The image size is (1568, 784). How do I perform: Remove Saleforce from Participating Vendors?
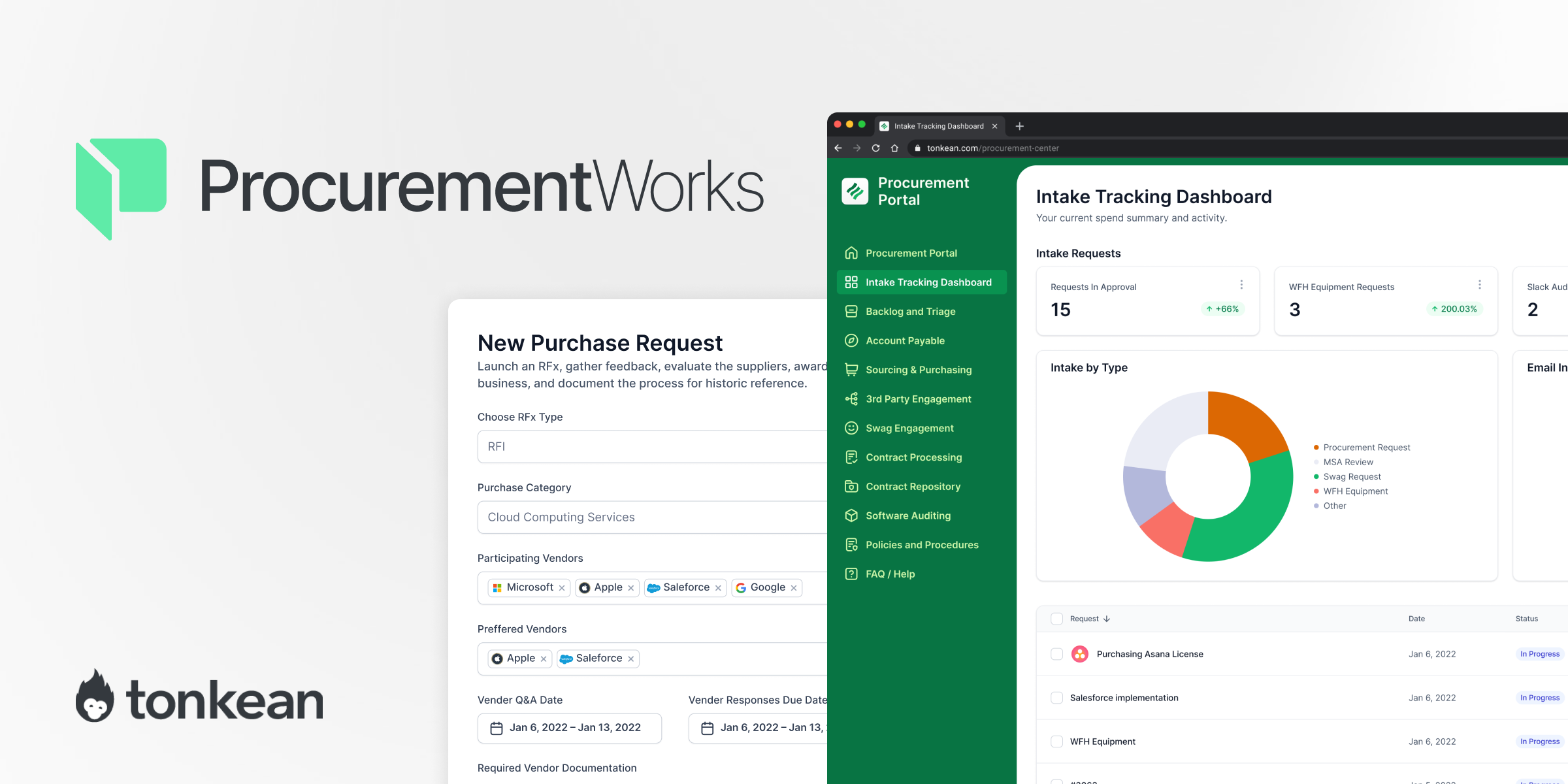718,588
